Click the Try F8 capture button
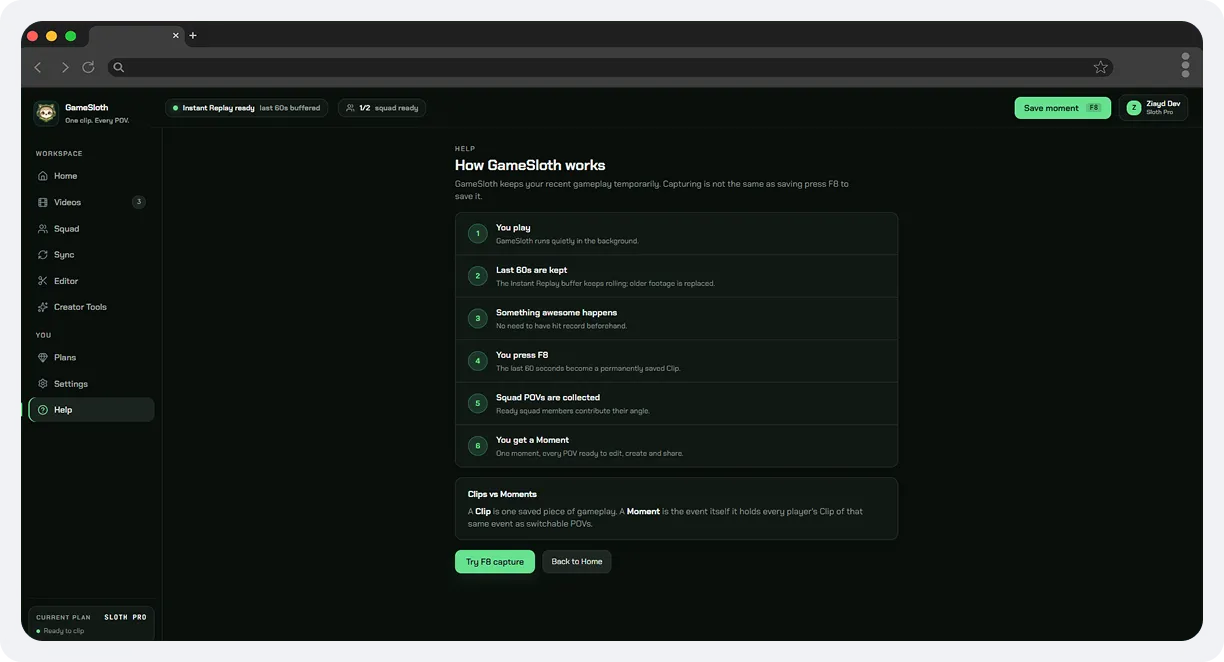Screen dimensions: 1224x662 pos(495,562)
